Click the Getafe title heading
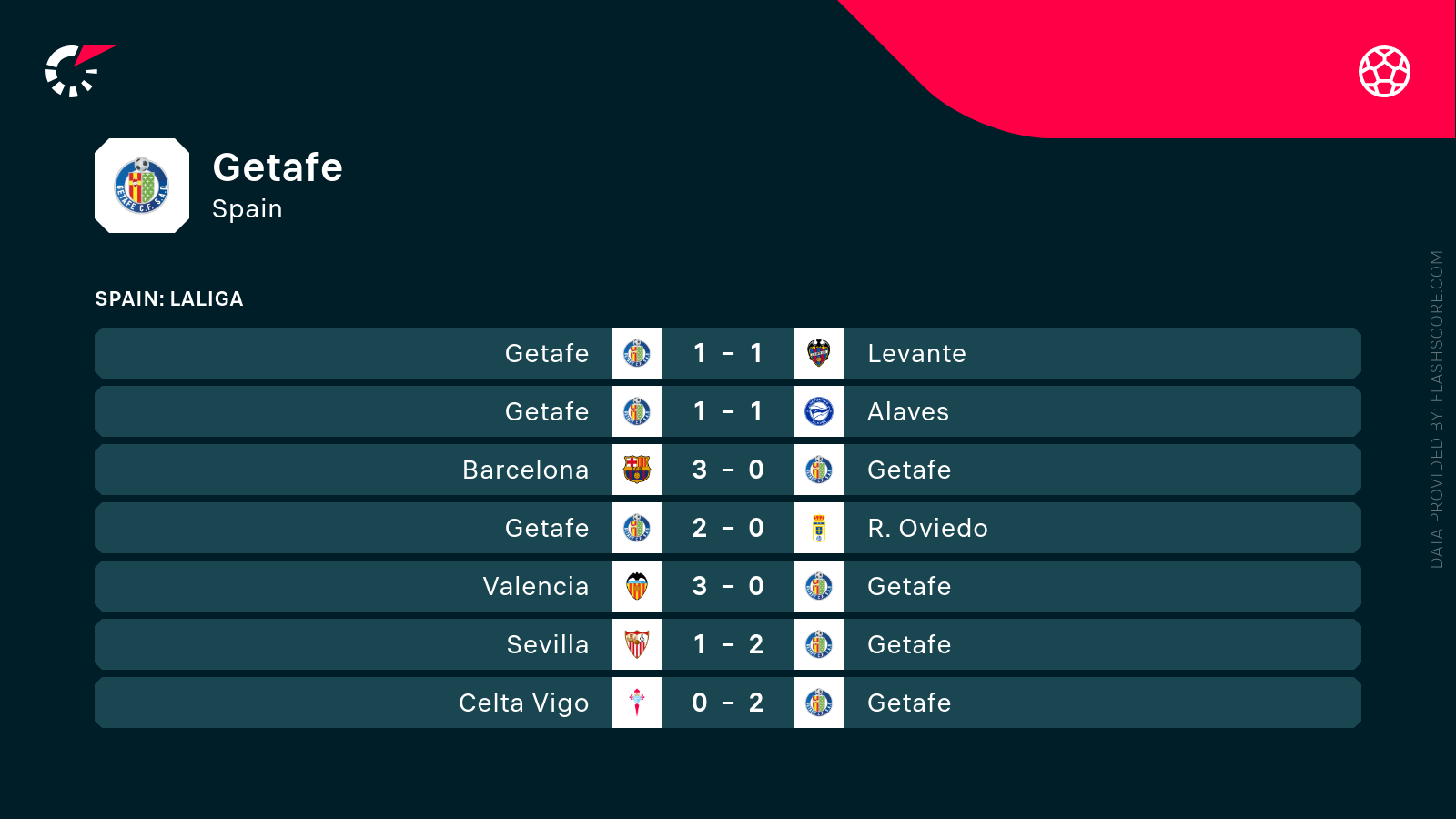Image resolution: width=1456 pixels, height=819 pixels. point(278,167)
